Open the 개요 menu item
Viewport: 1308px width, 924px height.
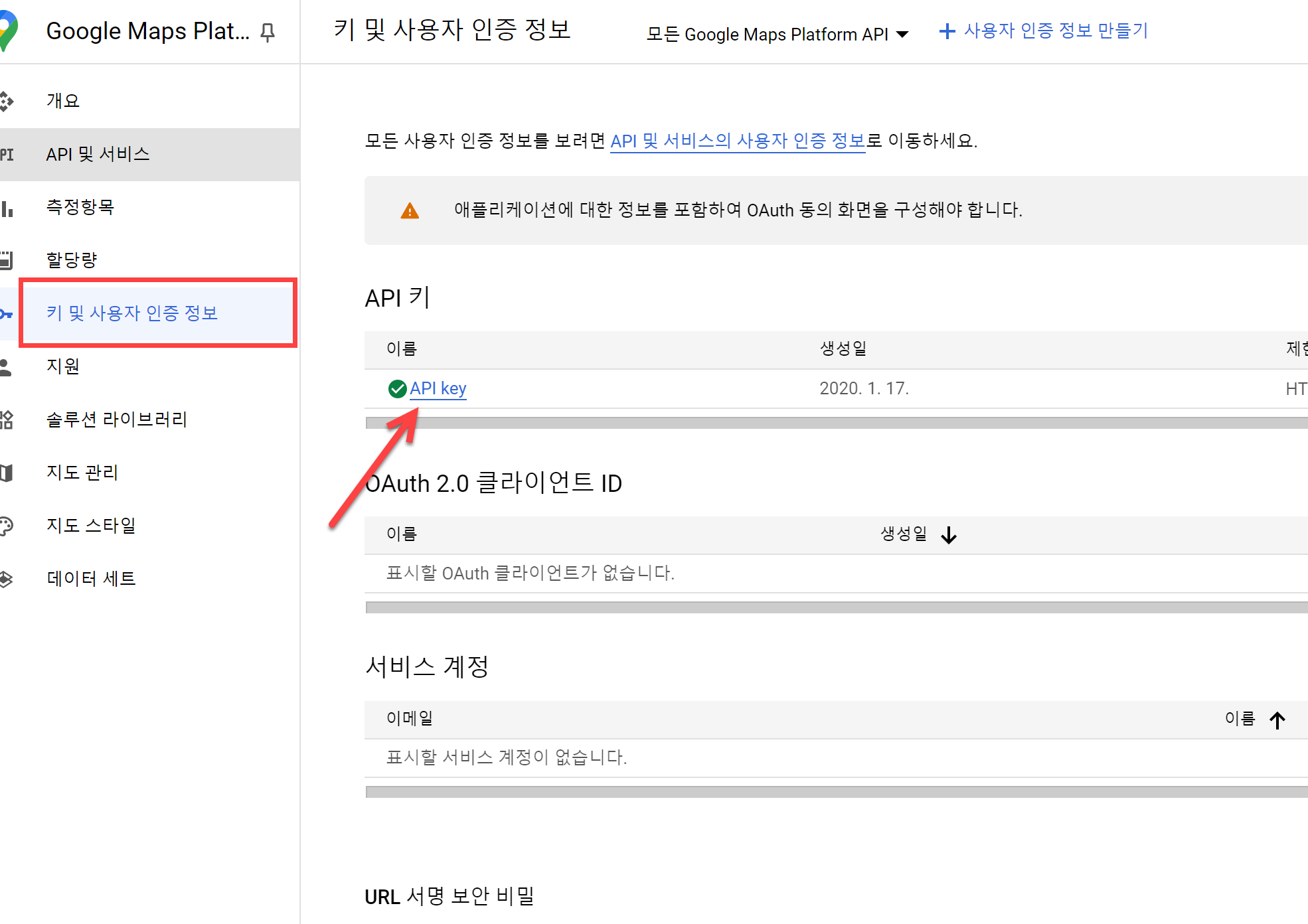[x=63, y=101]
